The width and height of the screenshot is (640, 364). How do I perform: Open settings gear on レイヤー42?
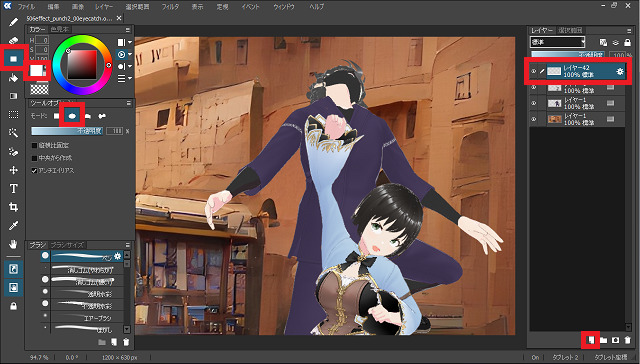tap(620, 71)
